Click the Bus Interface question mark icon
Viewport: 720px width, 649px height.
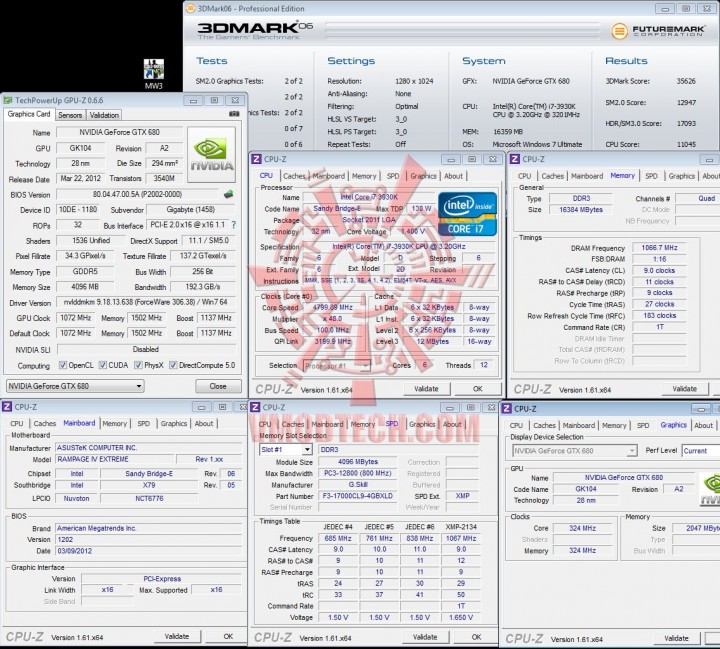point(234,225)
